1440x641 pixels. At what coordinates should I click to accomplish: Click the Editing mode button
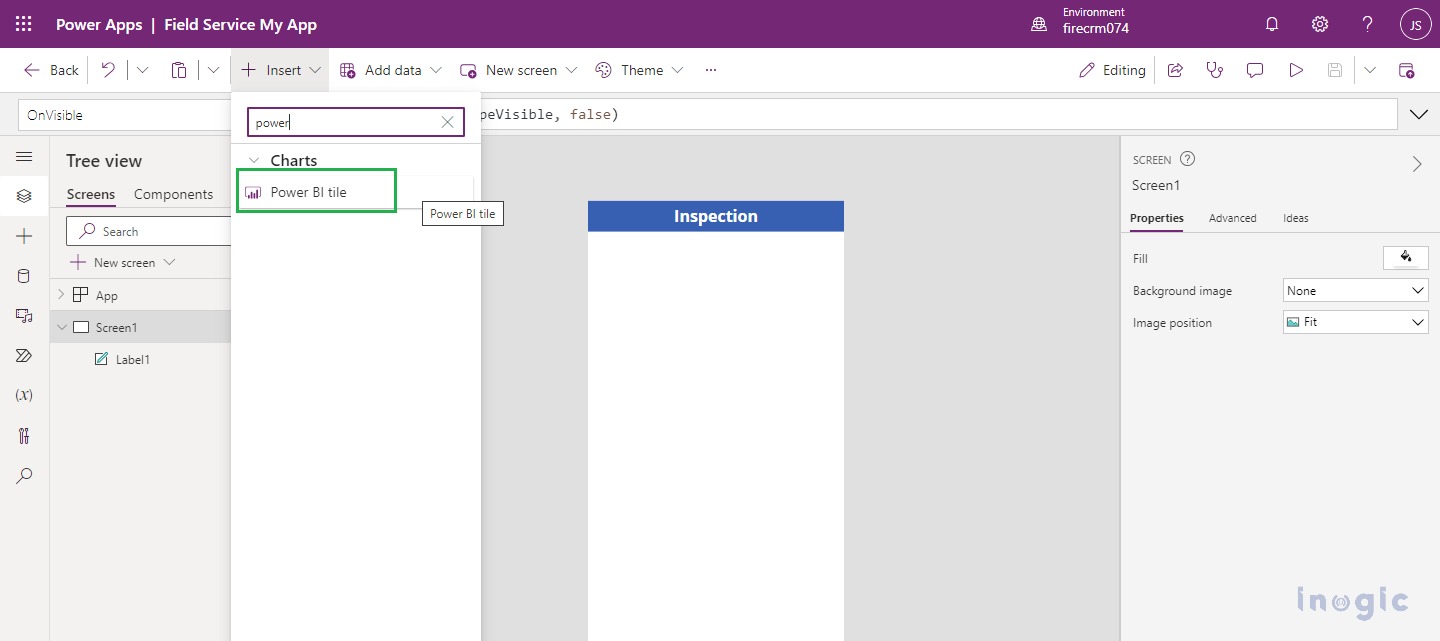point(1112,70)
